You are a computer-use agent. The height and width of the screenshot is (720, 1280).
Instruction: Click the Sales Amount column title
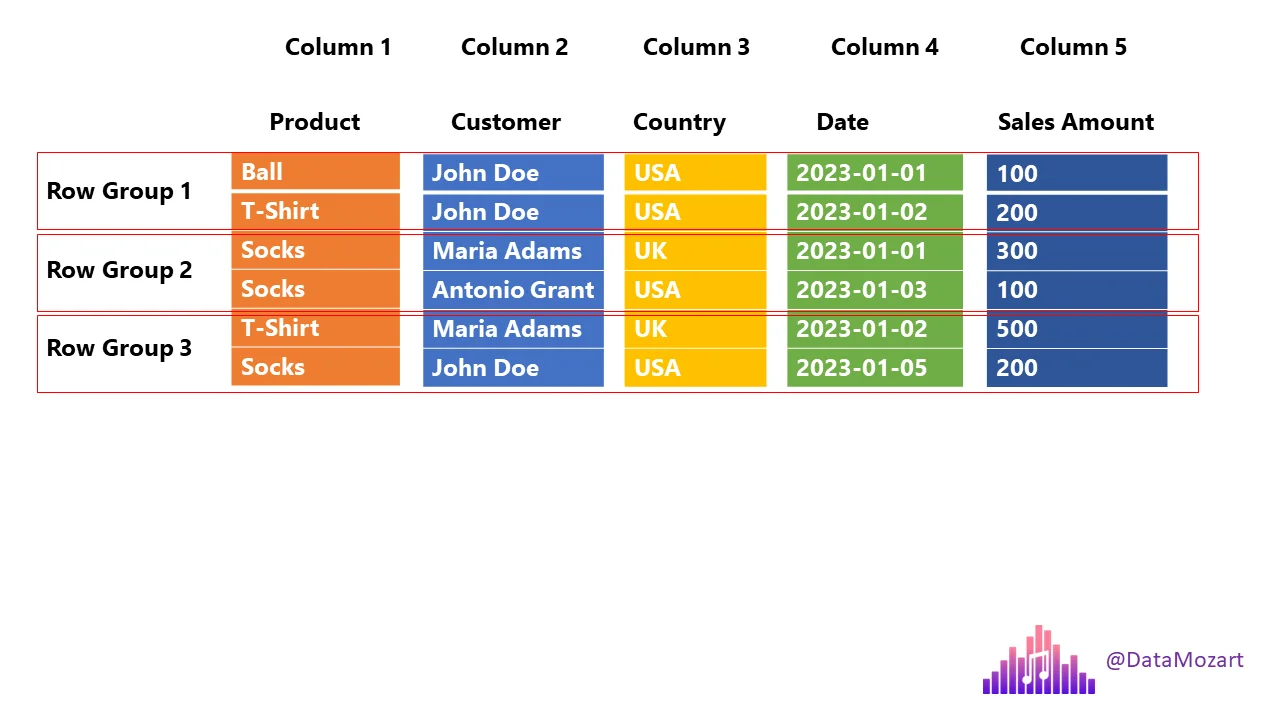1076,122
